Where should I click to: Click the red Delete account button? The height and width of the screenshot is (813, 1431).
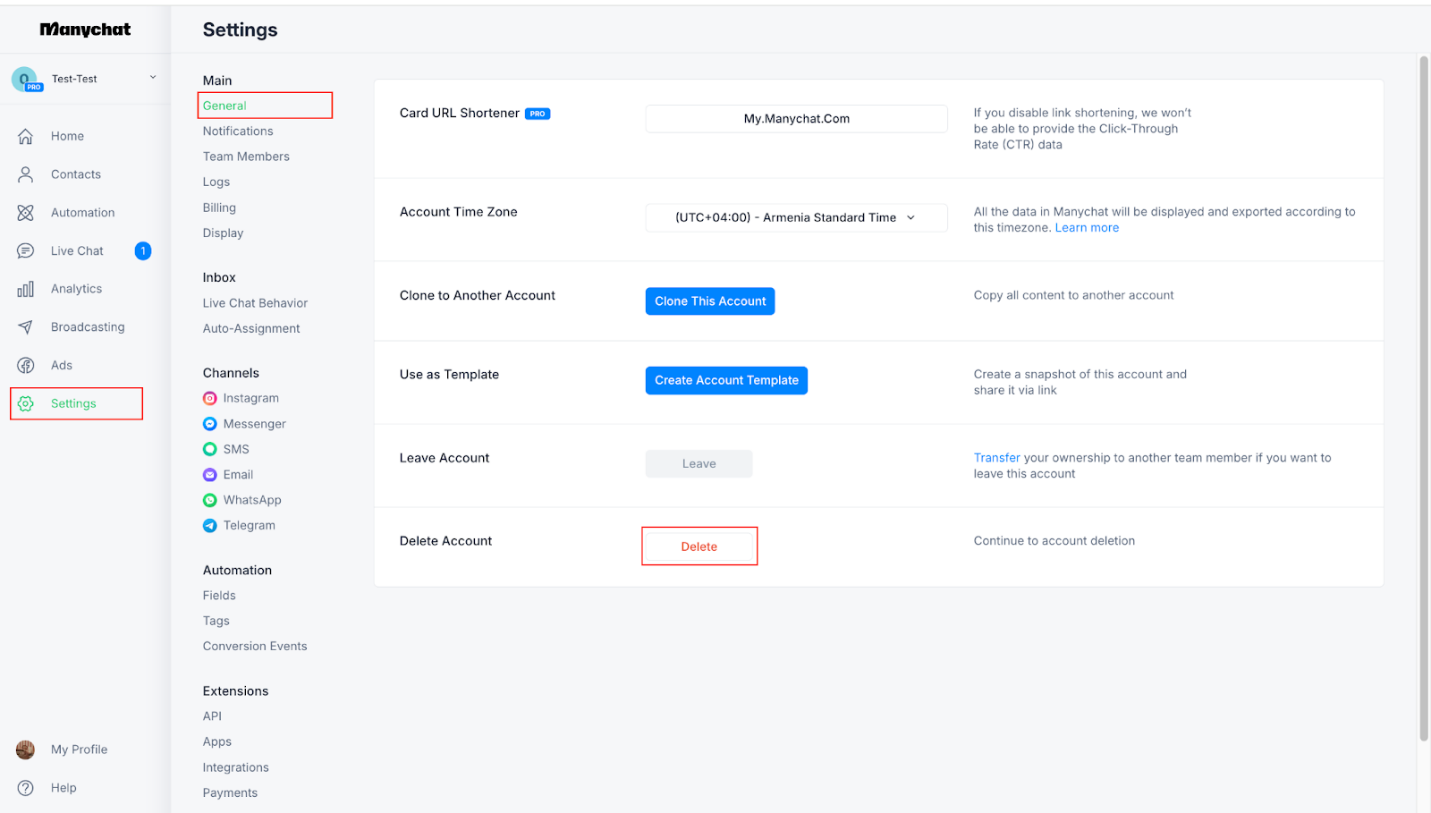[699, 546]
